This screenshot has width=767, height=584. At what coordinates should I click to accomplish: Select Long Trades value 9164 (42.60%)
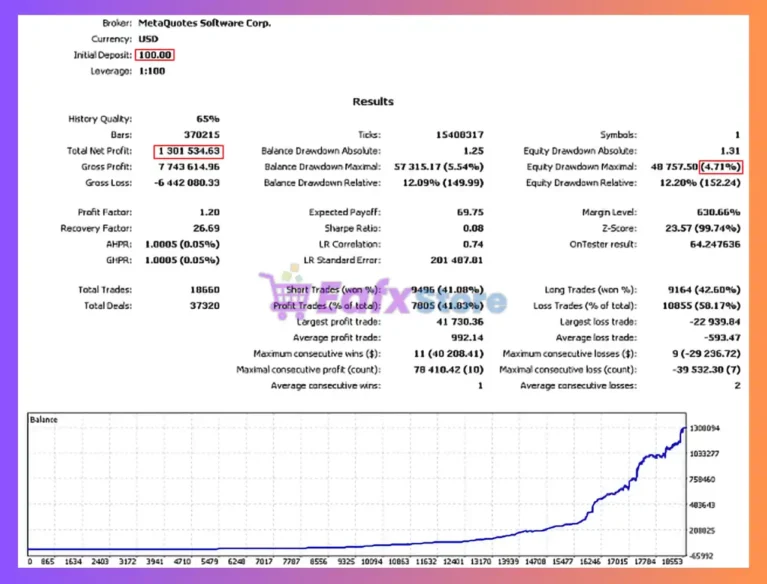click(704, 290)
